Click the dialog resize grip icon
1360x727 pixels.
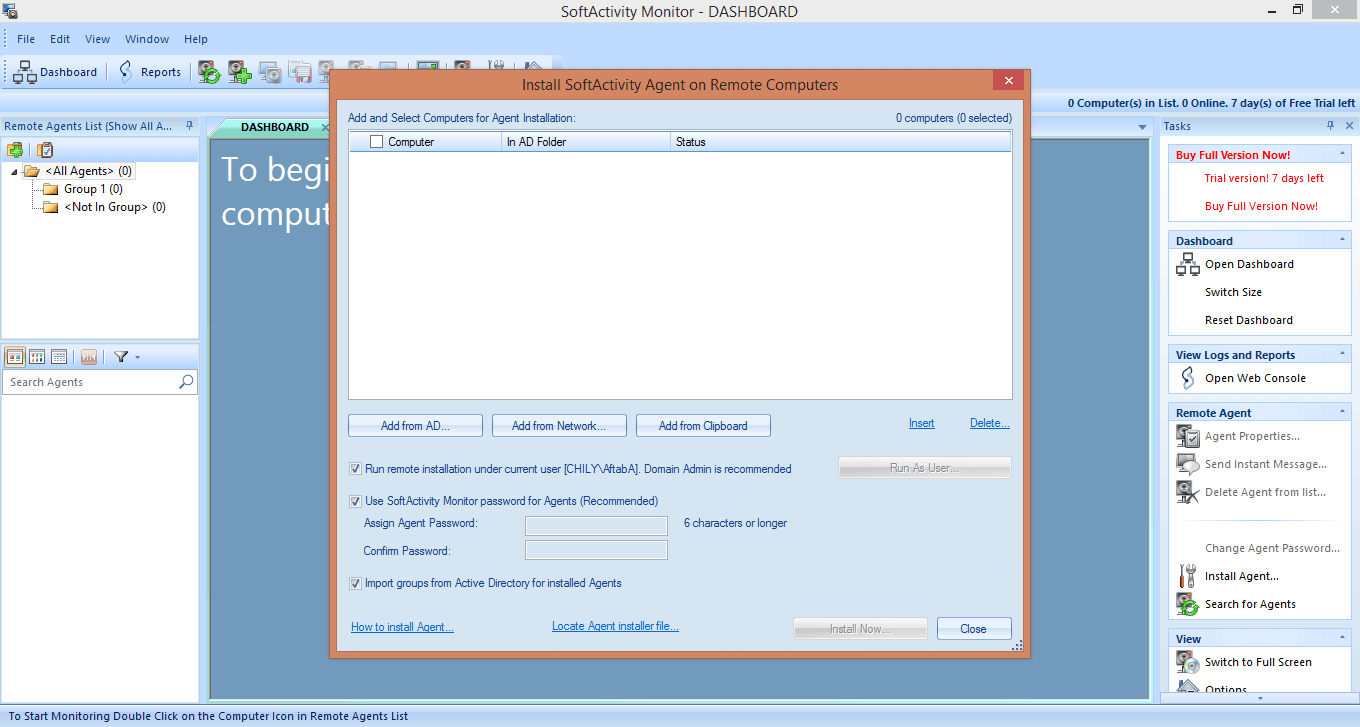(x=1017, y=647)
